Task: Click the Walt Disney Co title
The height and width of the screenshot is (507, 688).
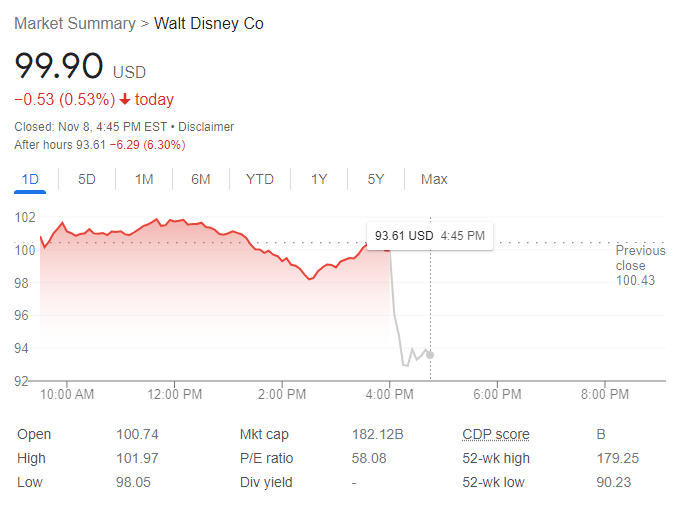Action: pos(209,23)
